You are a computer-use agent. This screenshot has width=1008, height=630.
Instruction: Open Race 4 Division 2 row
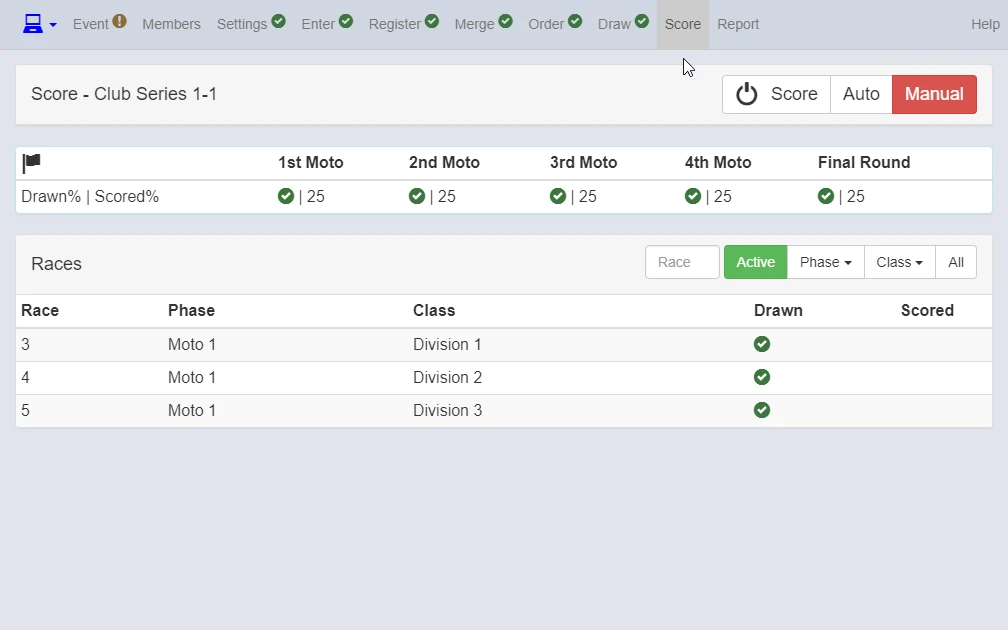coord(504,377)
